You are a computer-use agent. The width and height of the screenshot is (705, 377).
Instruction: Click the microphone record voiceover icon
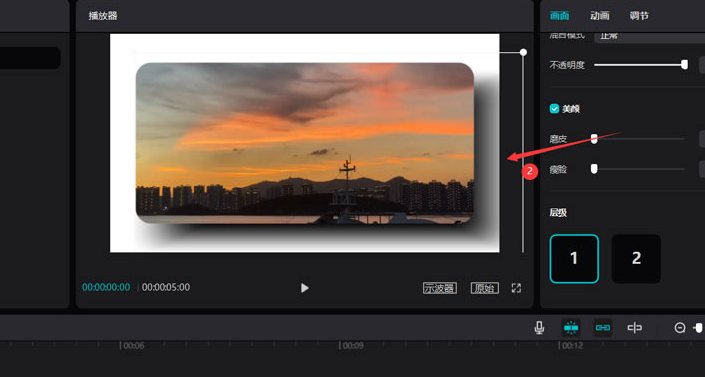click(539, 328)
